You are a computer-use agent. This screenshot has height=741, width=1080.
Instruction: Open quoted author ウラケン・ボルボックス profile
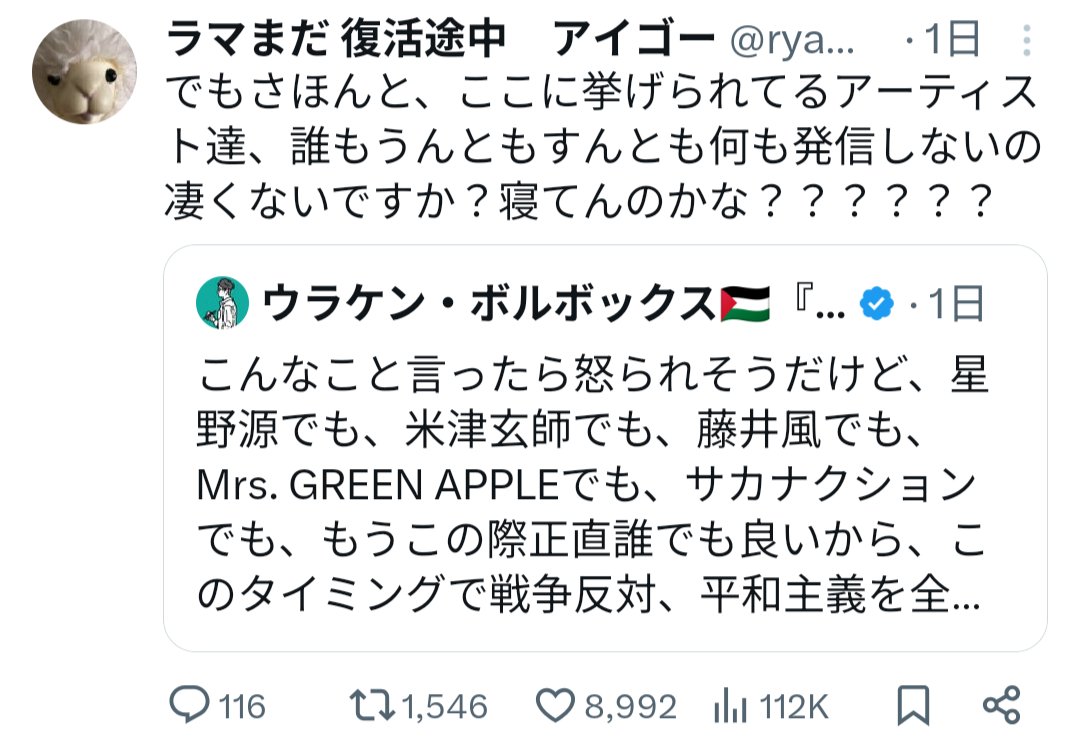coord(490,302)
